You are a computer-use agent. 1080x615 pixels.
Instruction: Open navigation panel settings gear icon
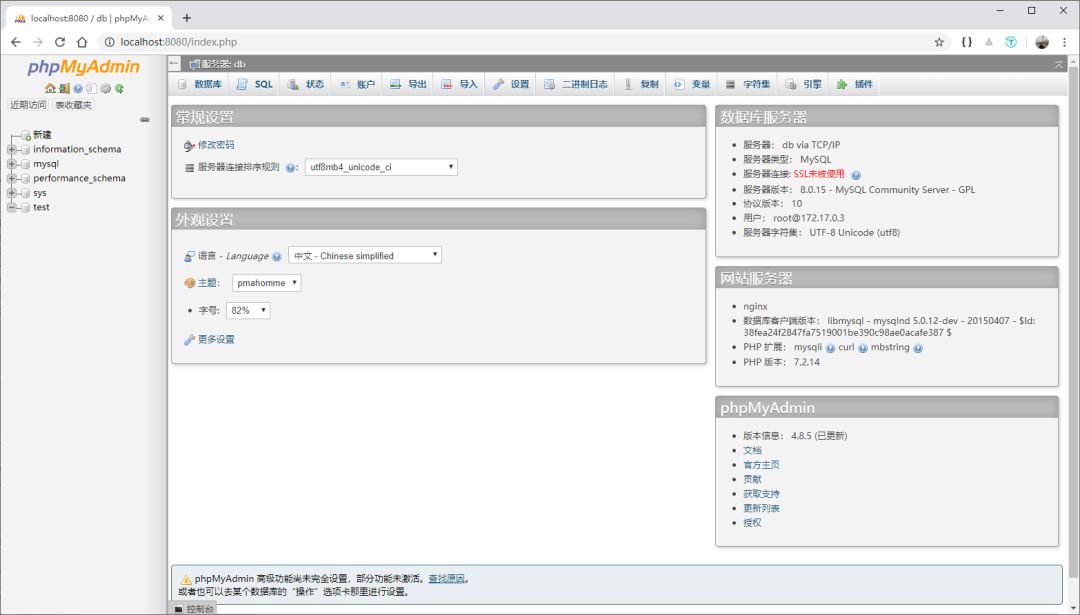105,88
